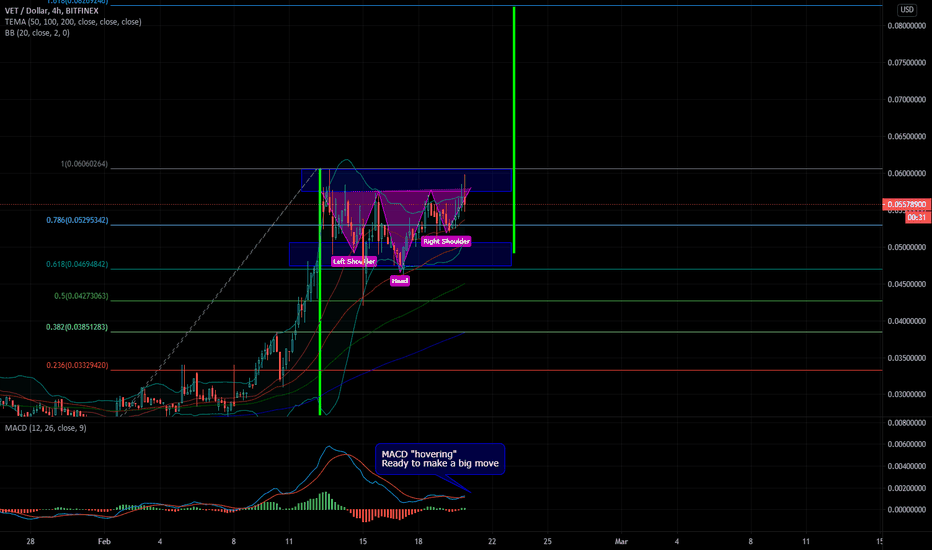This screenshot has height=550, width=932.
Task: Click the USD currency button
Action: click(x=906, y=10)
